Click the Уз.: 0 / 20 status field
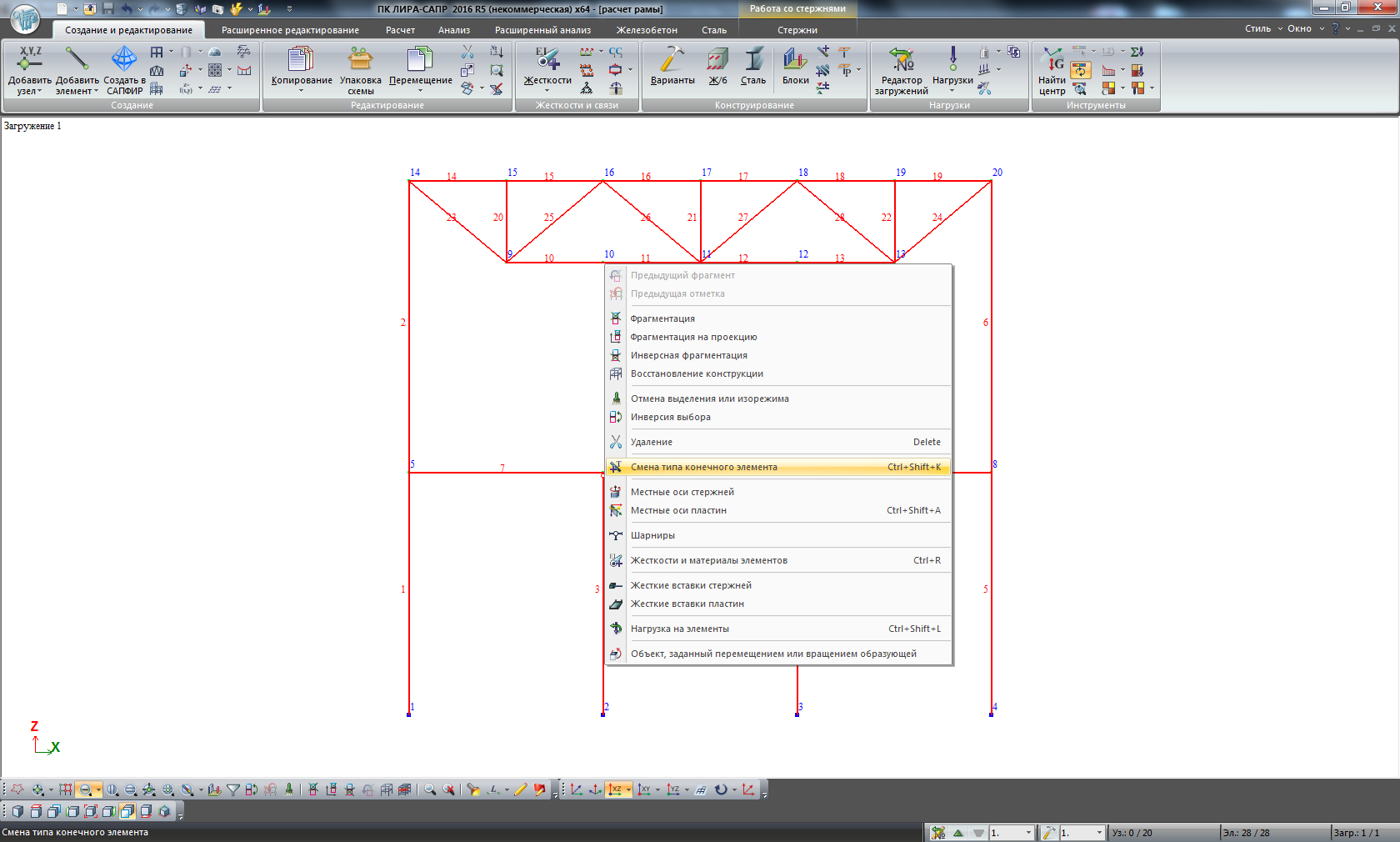This screenshot has height=842, width=1400. (1162, 832)
